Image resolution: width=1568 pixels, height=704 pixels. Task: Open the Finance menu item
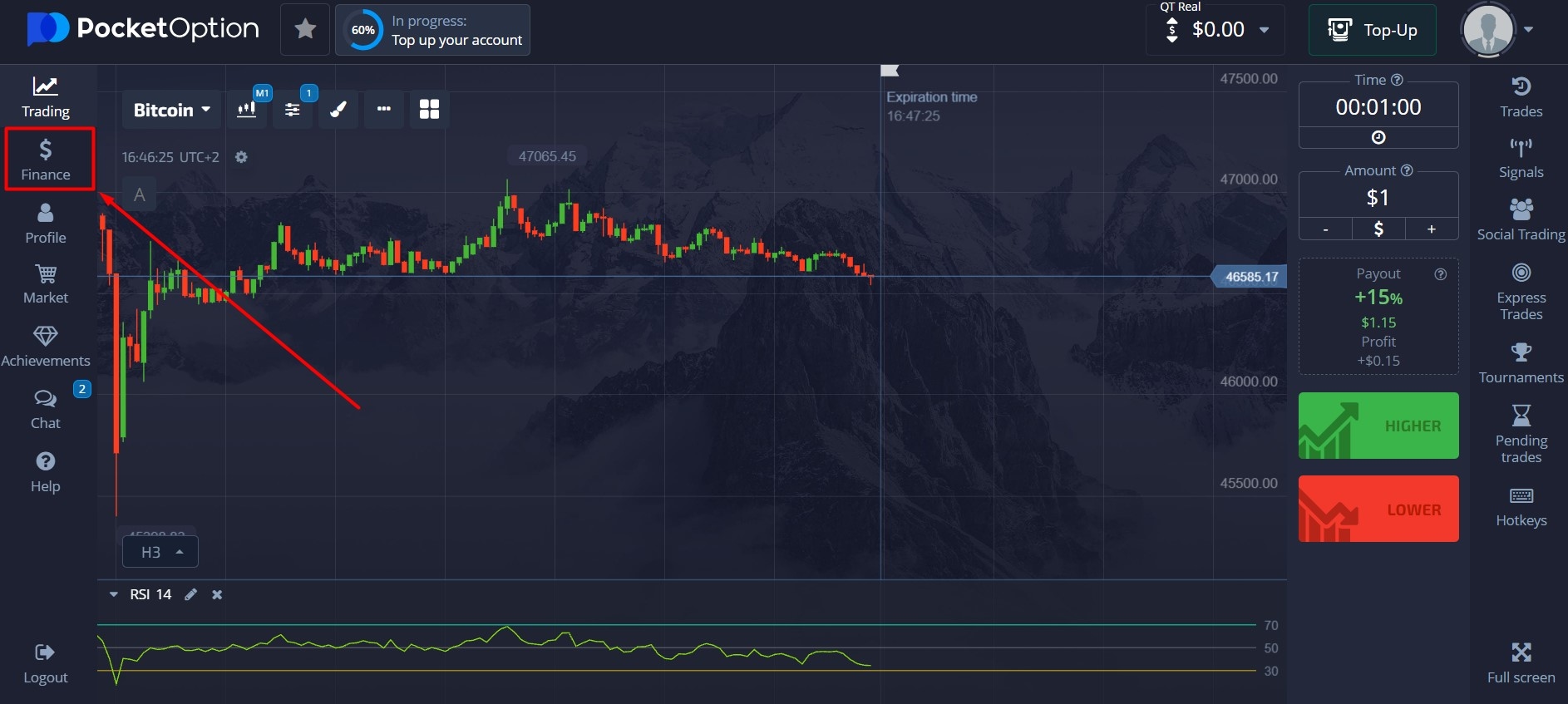47,160
